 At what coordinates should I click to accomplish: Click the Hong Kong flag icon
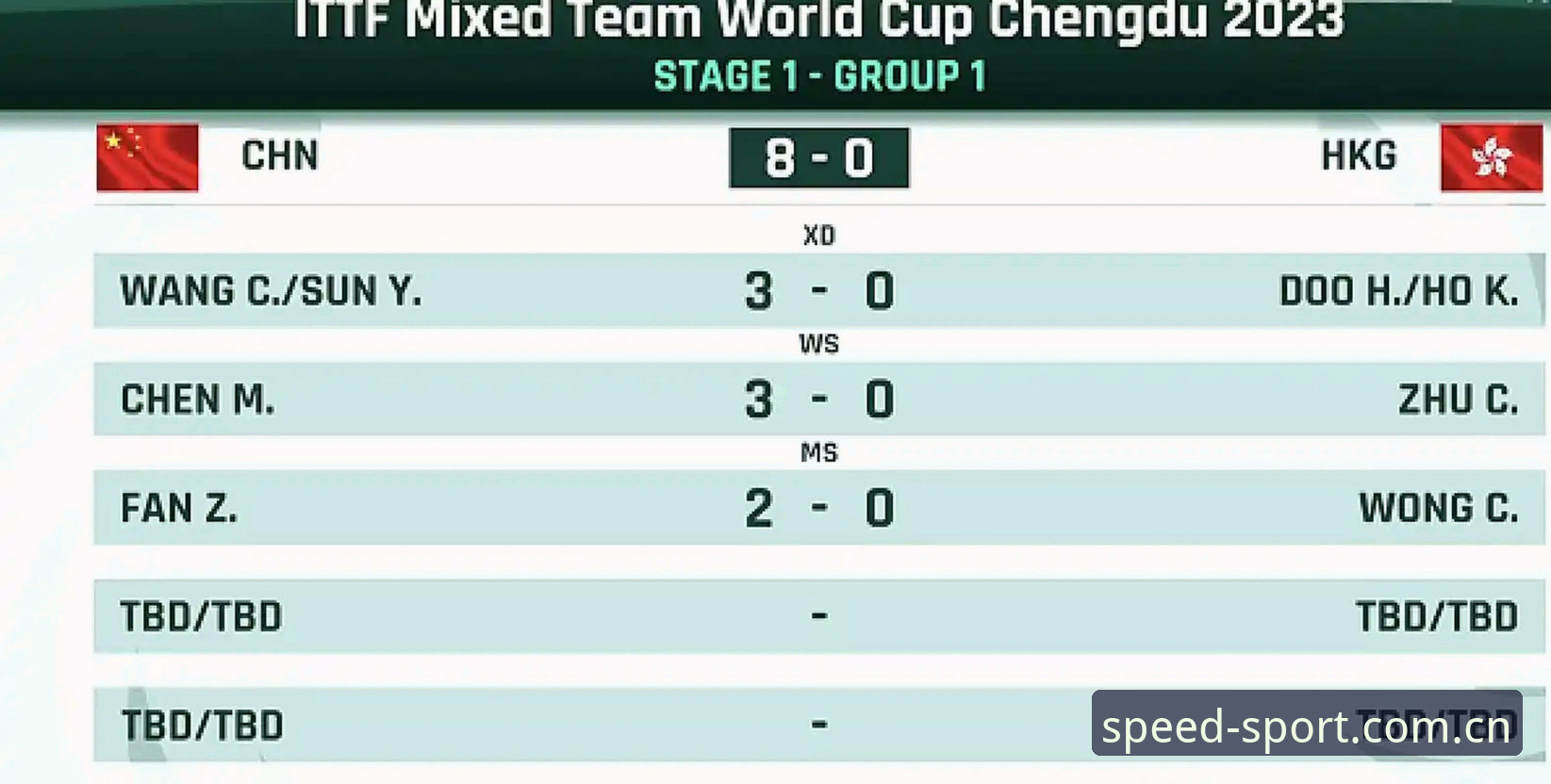(x=1492, y=157)
